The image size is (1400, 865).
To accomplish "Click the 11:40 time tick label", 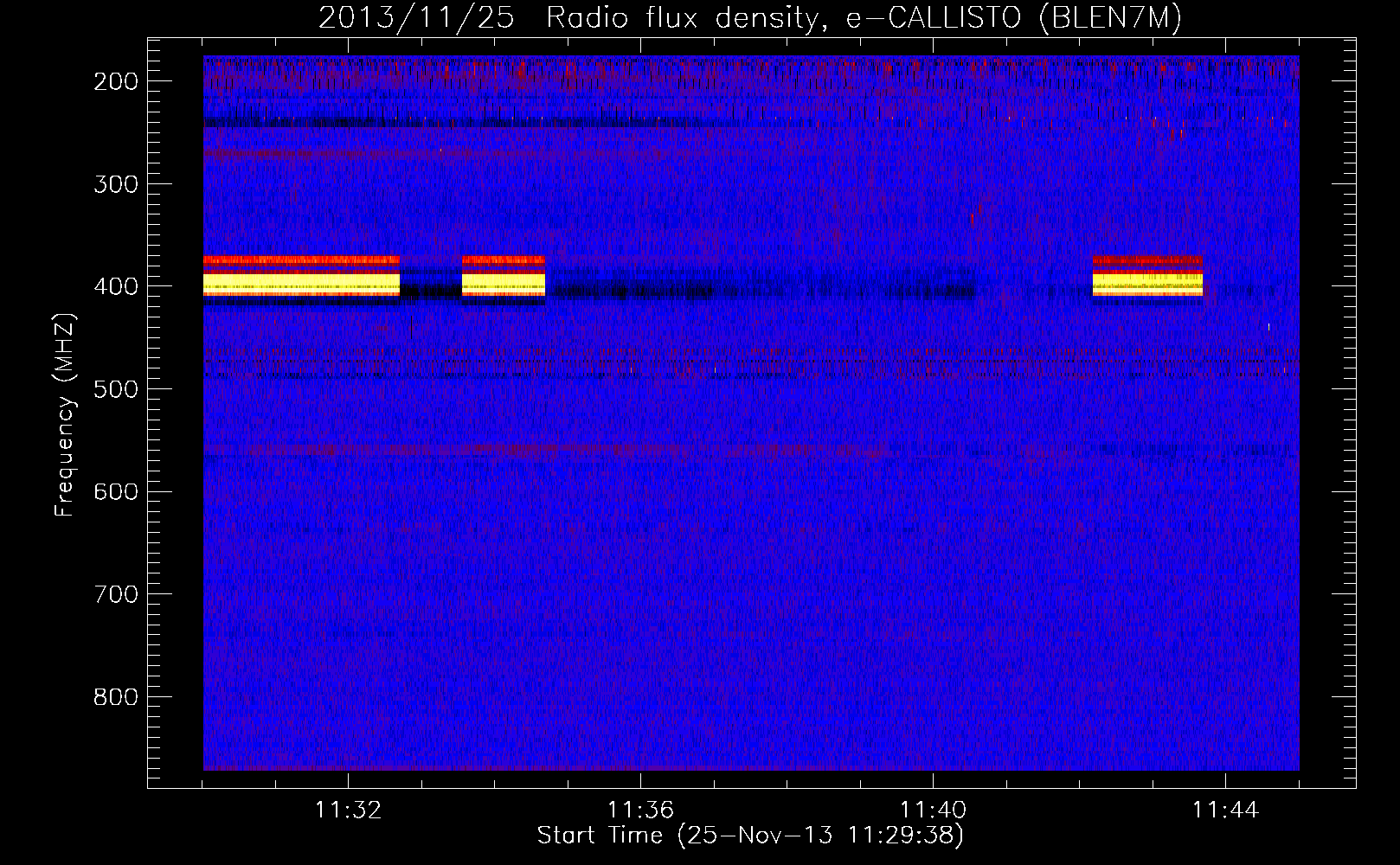I will pos(933,810).
